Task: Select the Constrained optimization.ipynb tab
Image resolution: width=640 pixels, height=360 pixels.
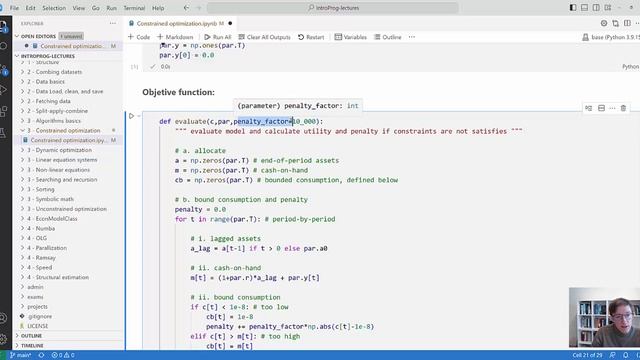Action: (180, 23)
